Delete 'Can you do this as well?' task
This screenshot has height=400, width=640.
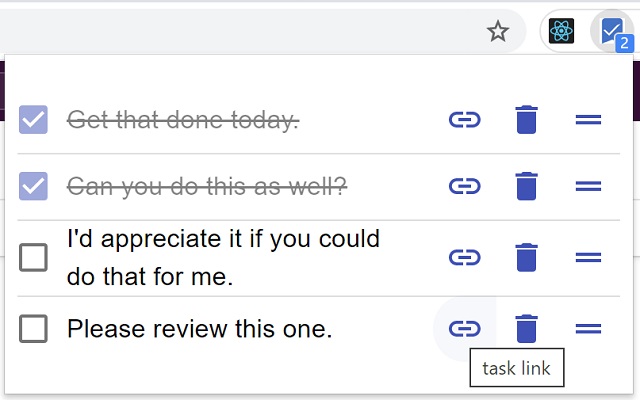tap(526, 186)
